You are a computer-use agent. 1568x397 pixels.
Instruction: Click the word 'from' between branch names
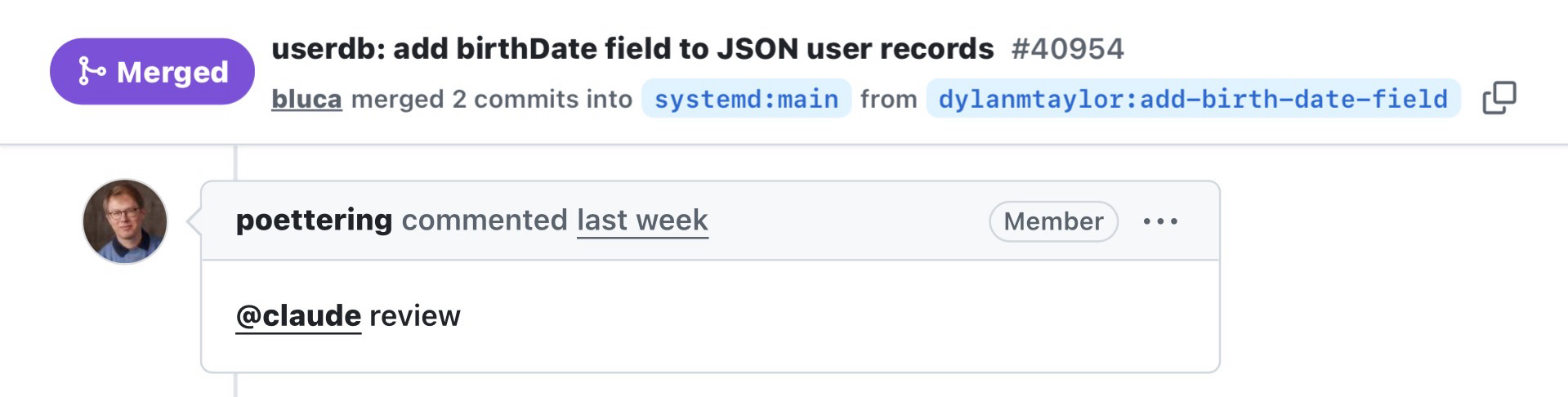(888, 99)
